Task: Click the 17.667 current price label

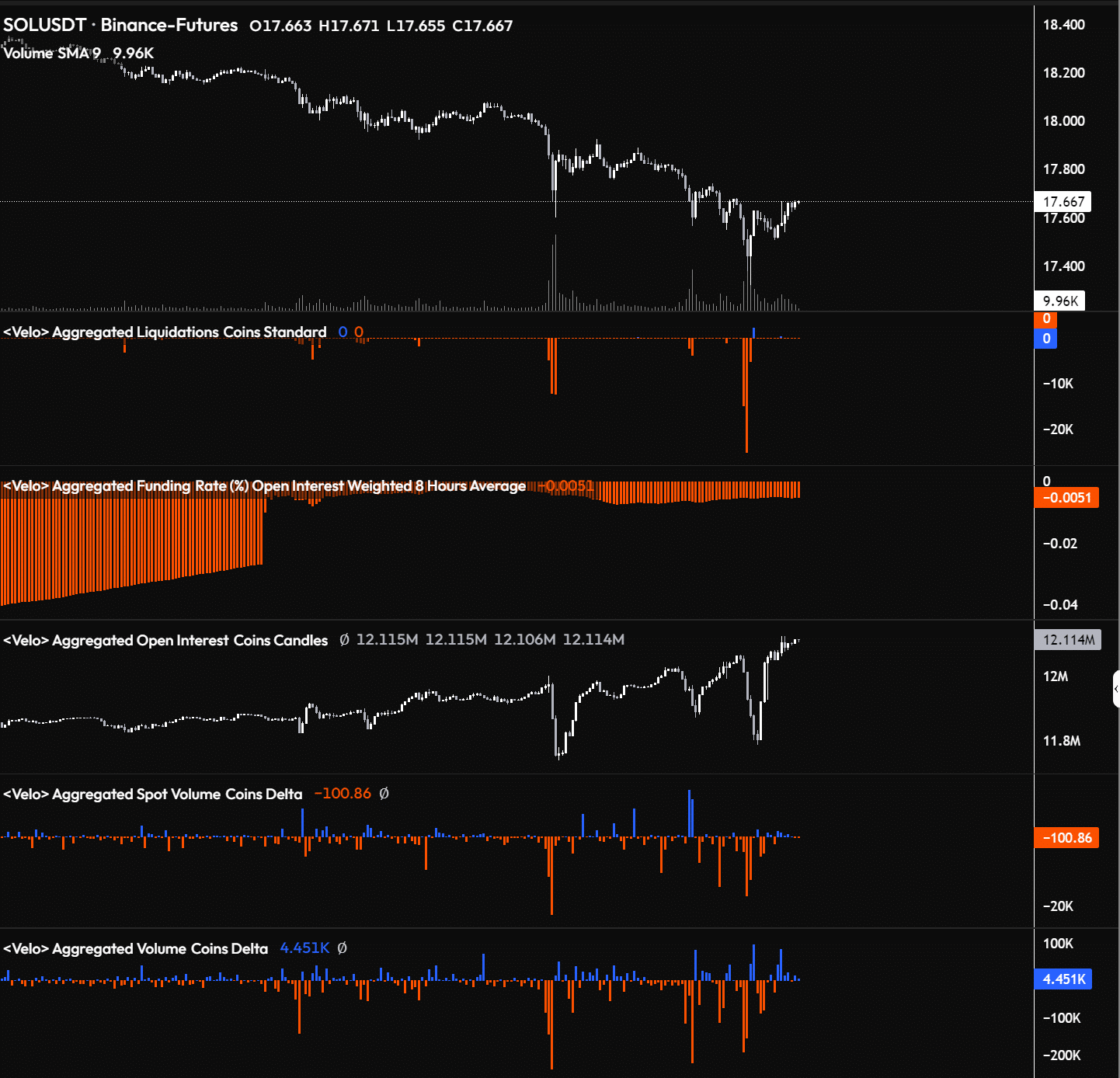Action: (x=1063, y=202)
